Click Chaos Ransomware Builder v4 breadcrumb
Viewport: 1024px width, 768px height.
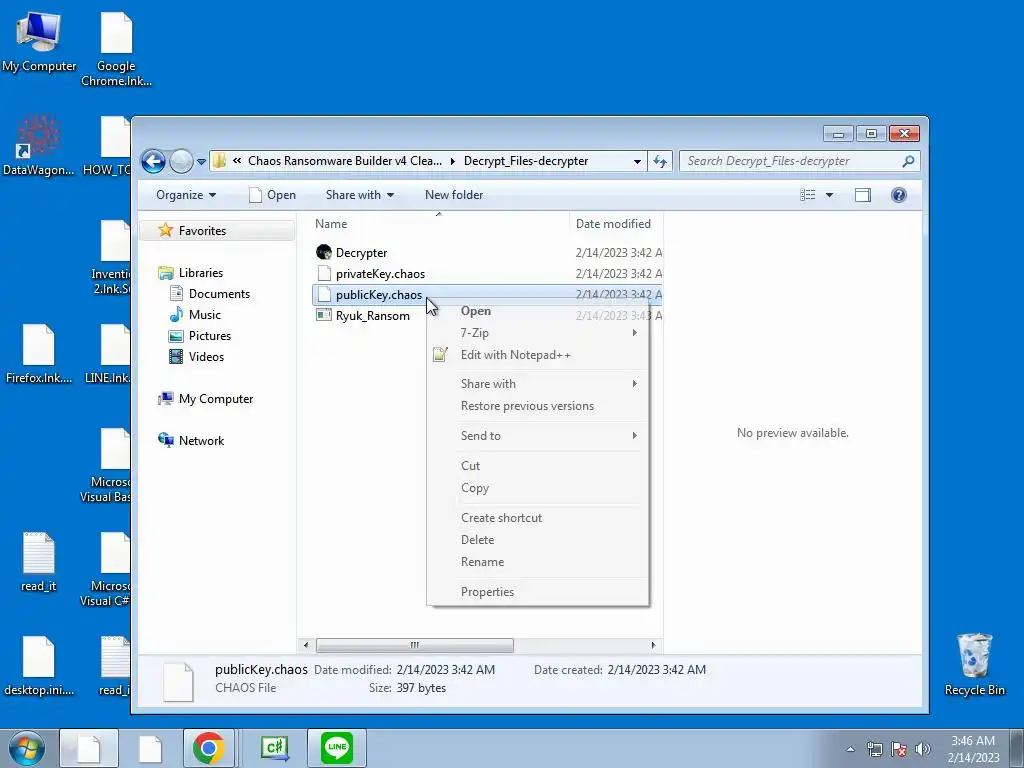(x=345, y=161)
